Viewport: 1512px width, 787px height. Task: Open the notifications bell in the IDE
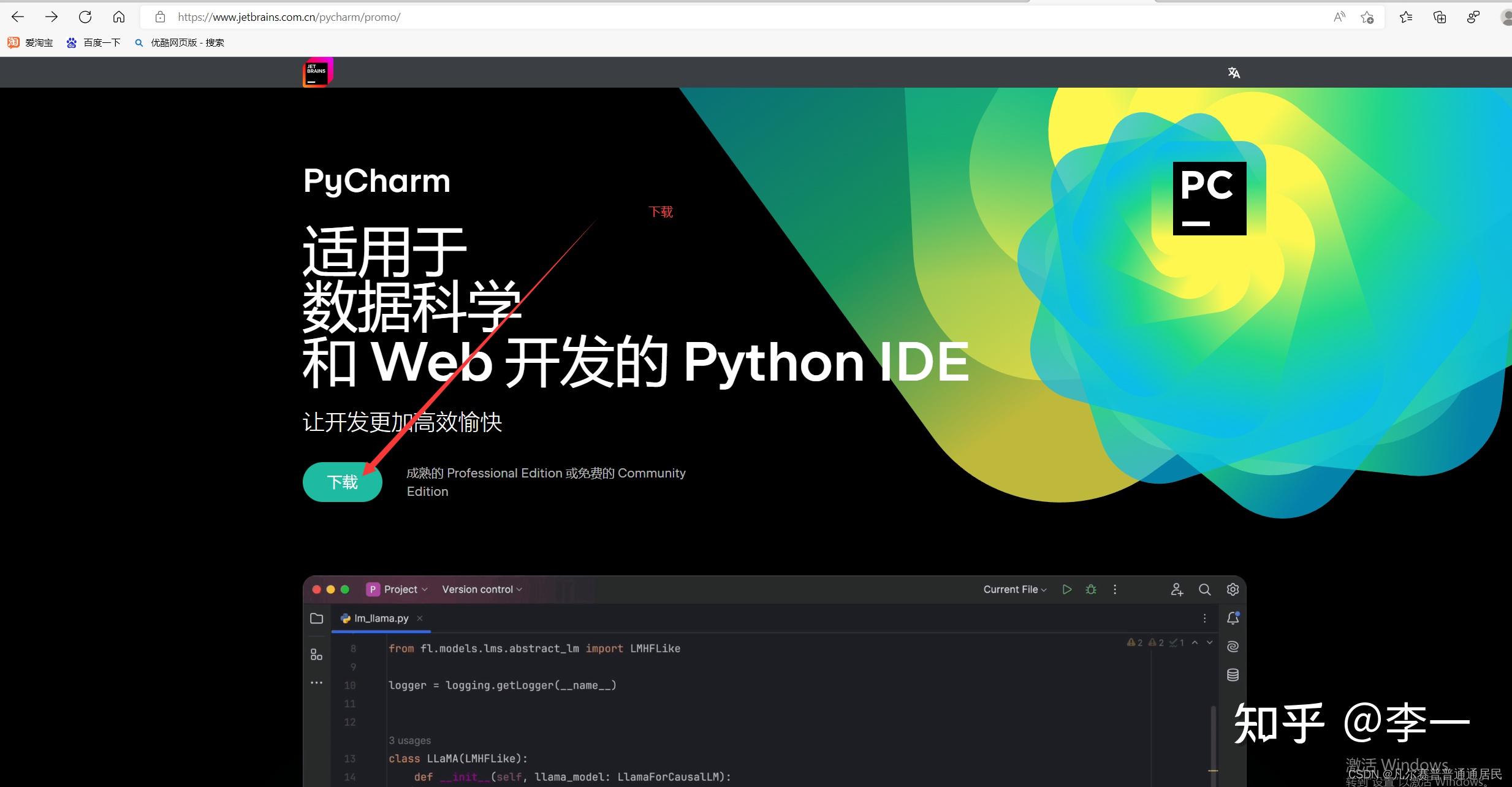click(x=1234, y=618)
